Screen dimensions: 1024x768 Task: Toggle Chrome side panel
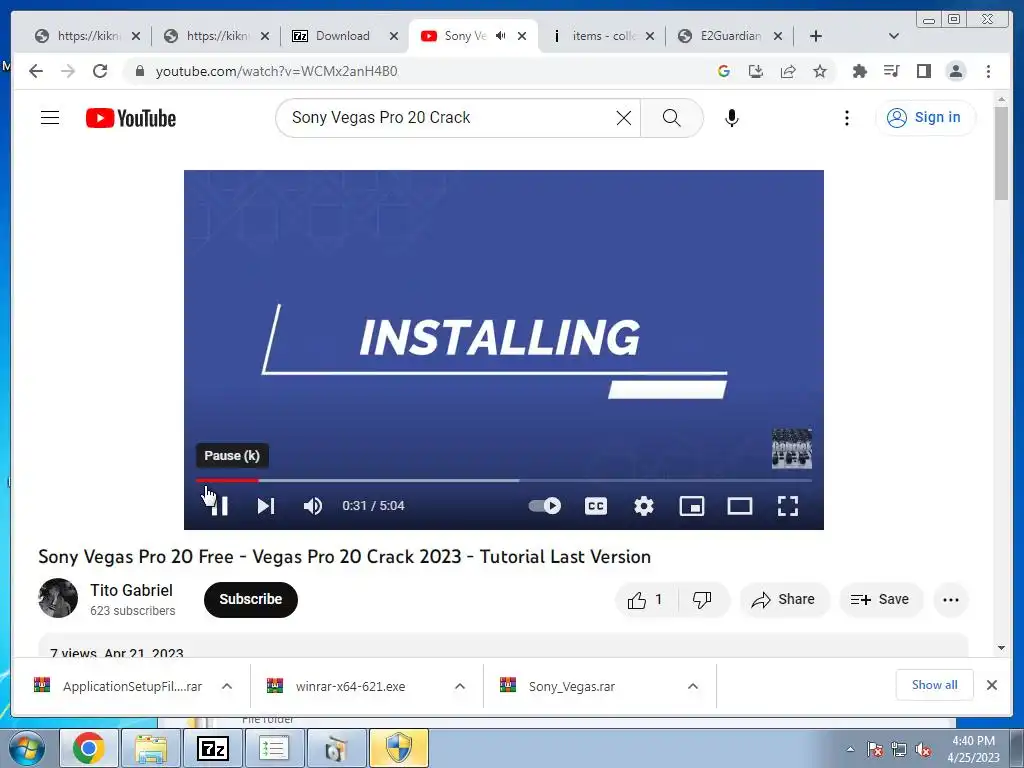923,71
